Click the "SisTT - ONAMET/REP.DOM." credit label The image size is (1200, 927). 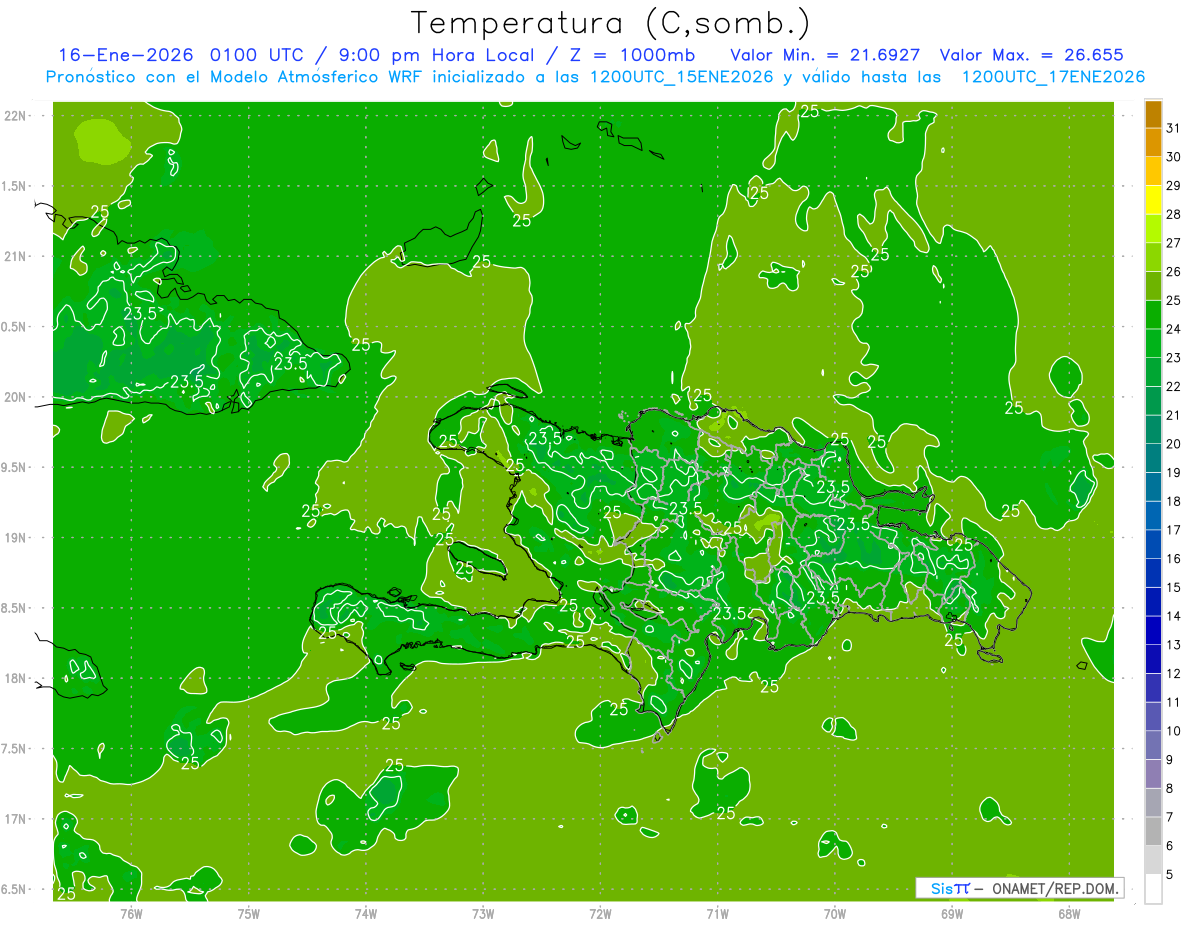click(x=1019, y=888)
